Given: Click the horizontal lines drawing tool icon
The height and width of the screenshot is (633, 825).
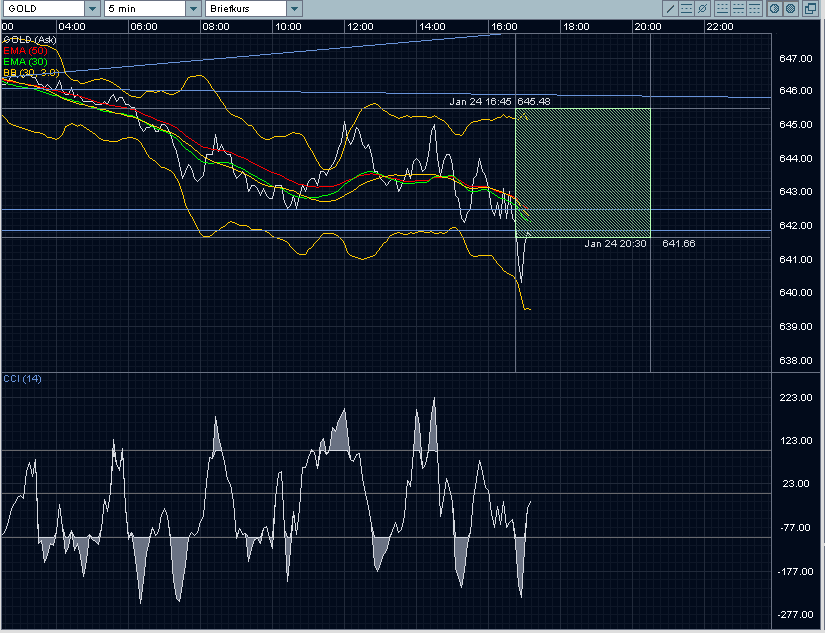Looking at the screenshot, I should click(686, 8).
